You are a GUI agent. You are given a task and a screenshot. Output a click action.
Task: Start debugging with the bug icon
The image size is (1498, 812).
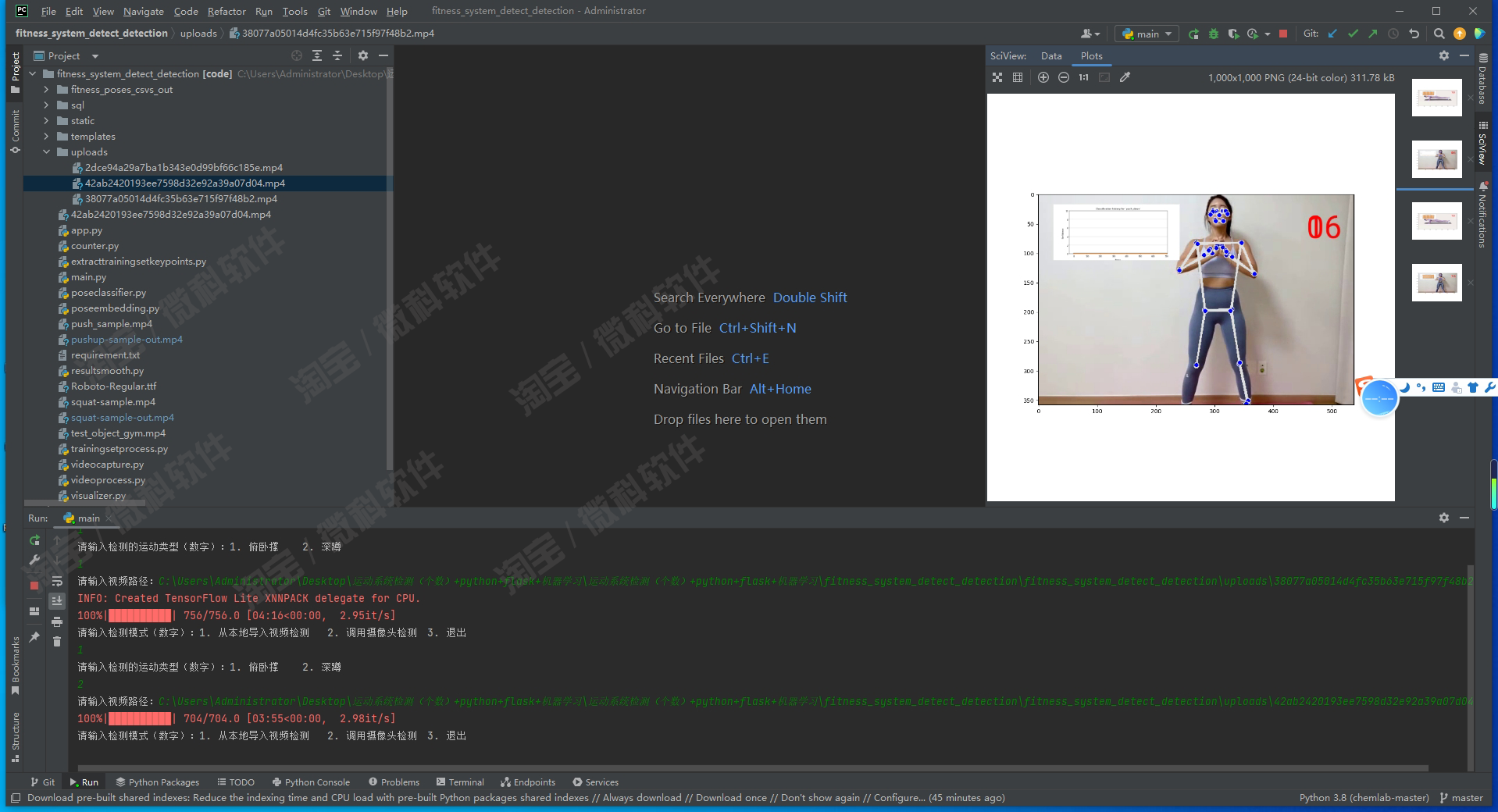pyautogui.click(x=1213, y=34)
